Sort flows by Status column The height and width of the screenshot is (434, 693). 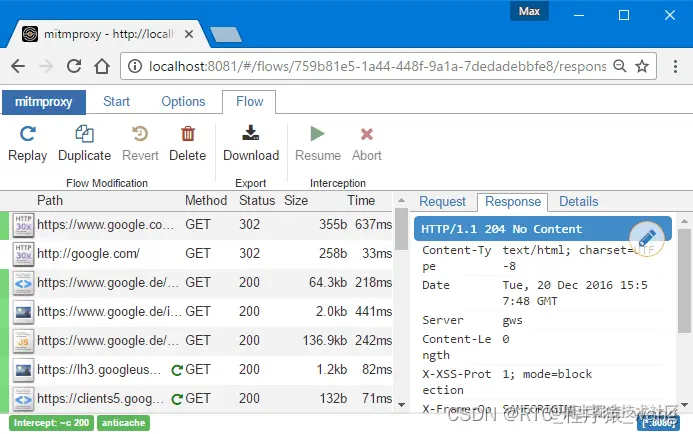(x=257, y=201)
